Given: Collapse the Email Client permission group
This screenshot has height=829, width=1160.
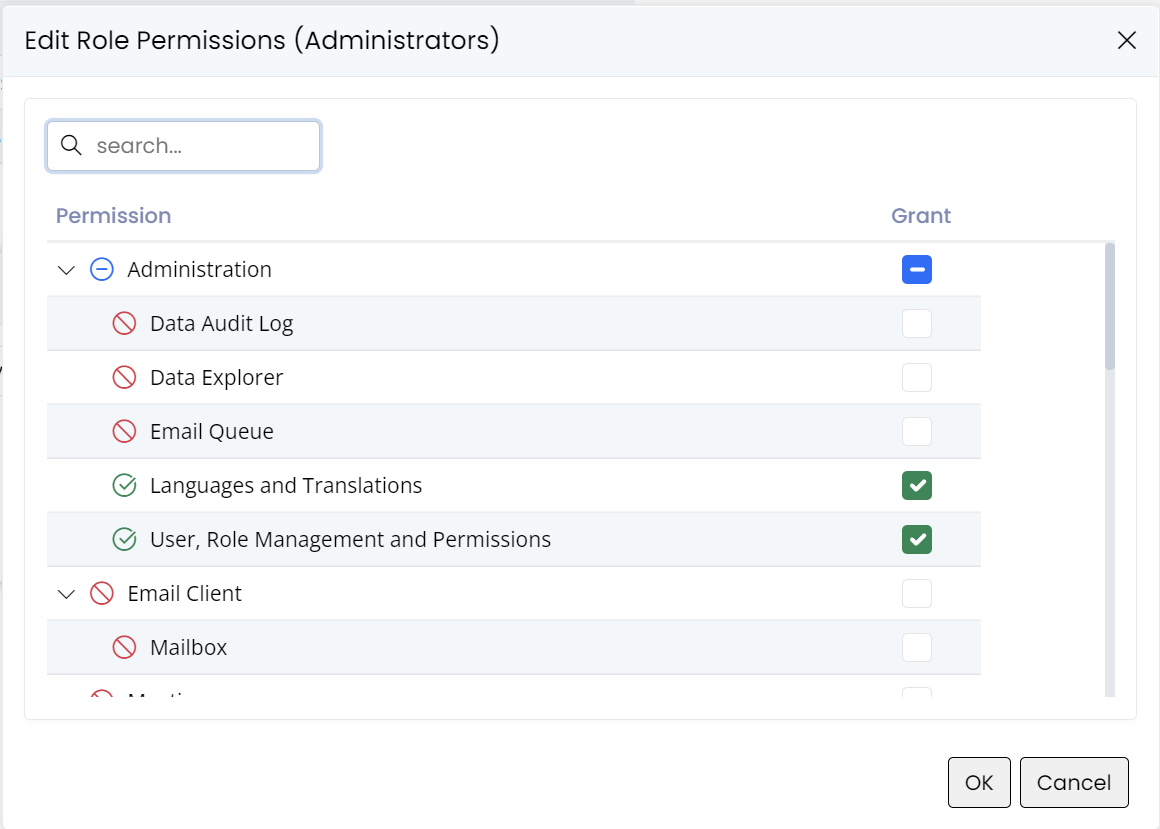Looking at the screenshot, I should [x=66, y=593].
